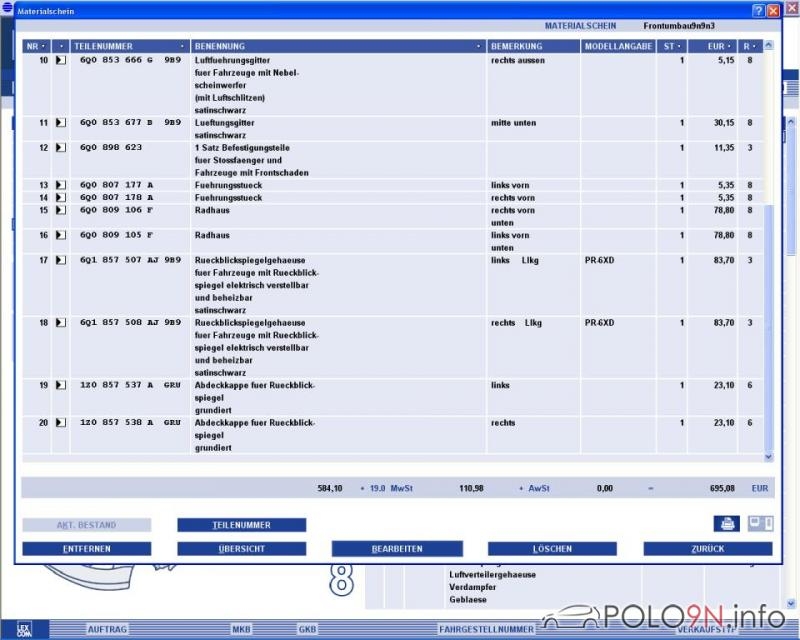Sort by the TEILENUMMER column header
The width and height of the screenshot is (800, 640).
130,46
